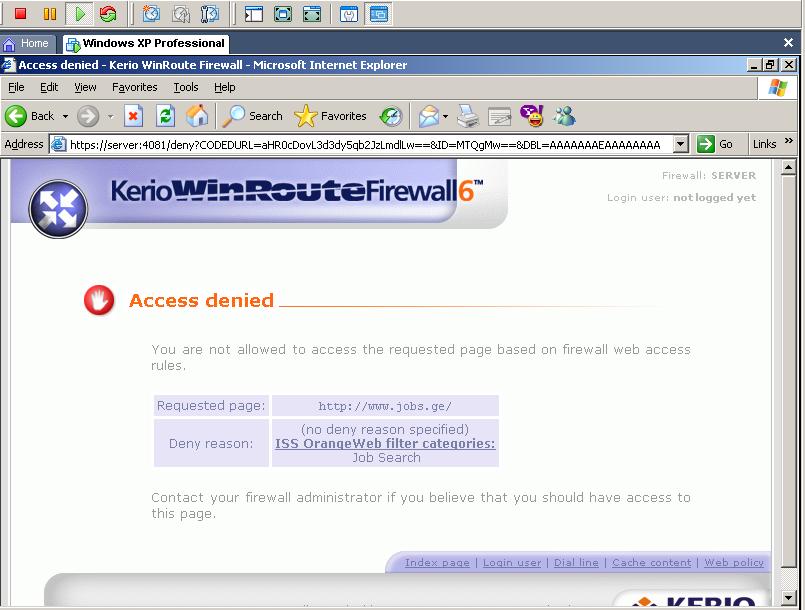Screen dimensions: 805x610
Task: Revert to the previous snapshot
Action: point(180,14)
